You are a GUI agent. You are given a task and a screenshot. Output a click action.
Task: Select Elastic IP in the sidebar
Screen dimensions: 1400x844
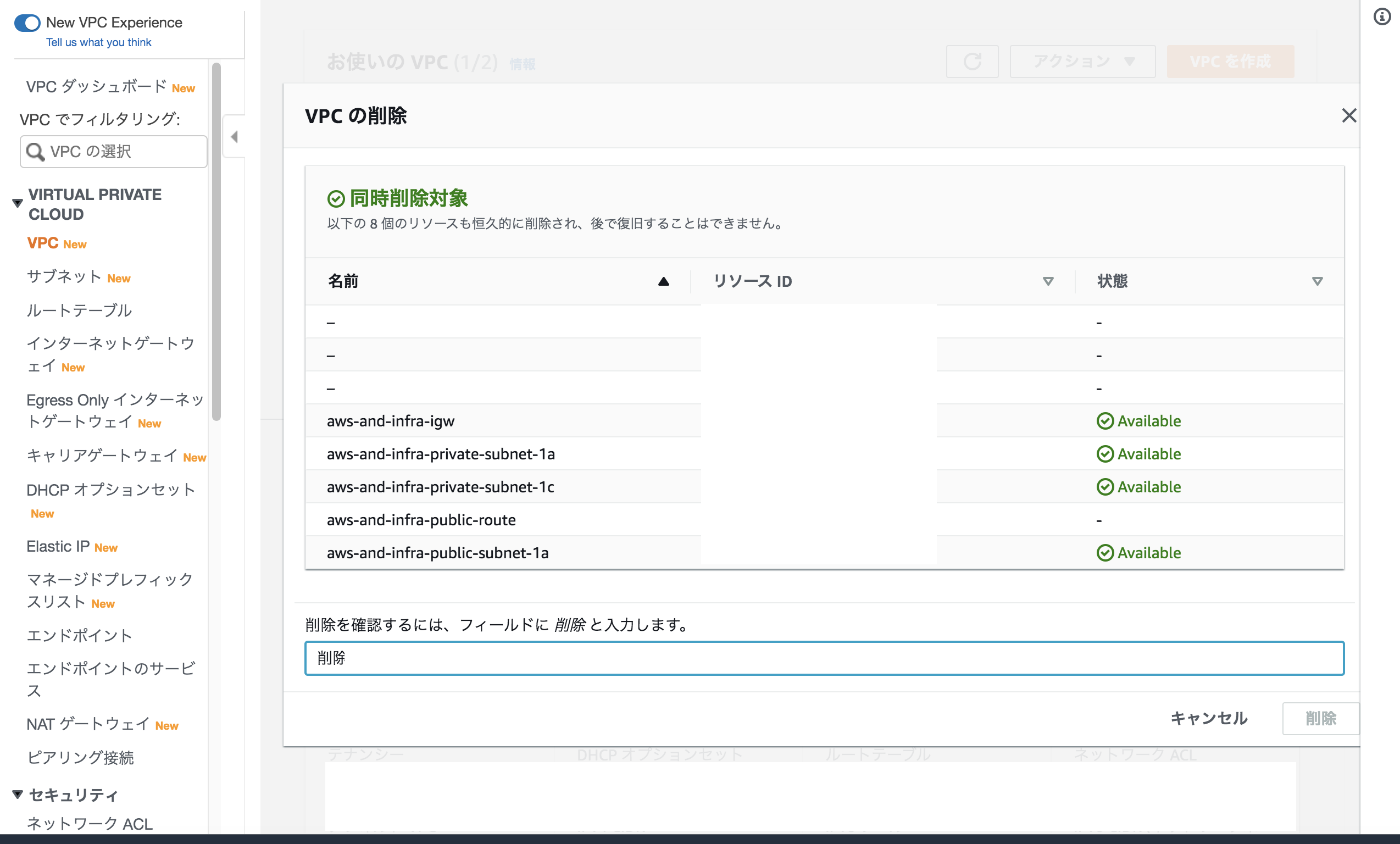click(57, 546)
